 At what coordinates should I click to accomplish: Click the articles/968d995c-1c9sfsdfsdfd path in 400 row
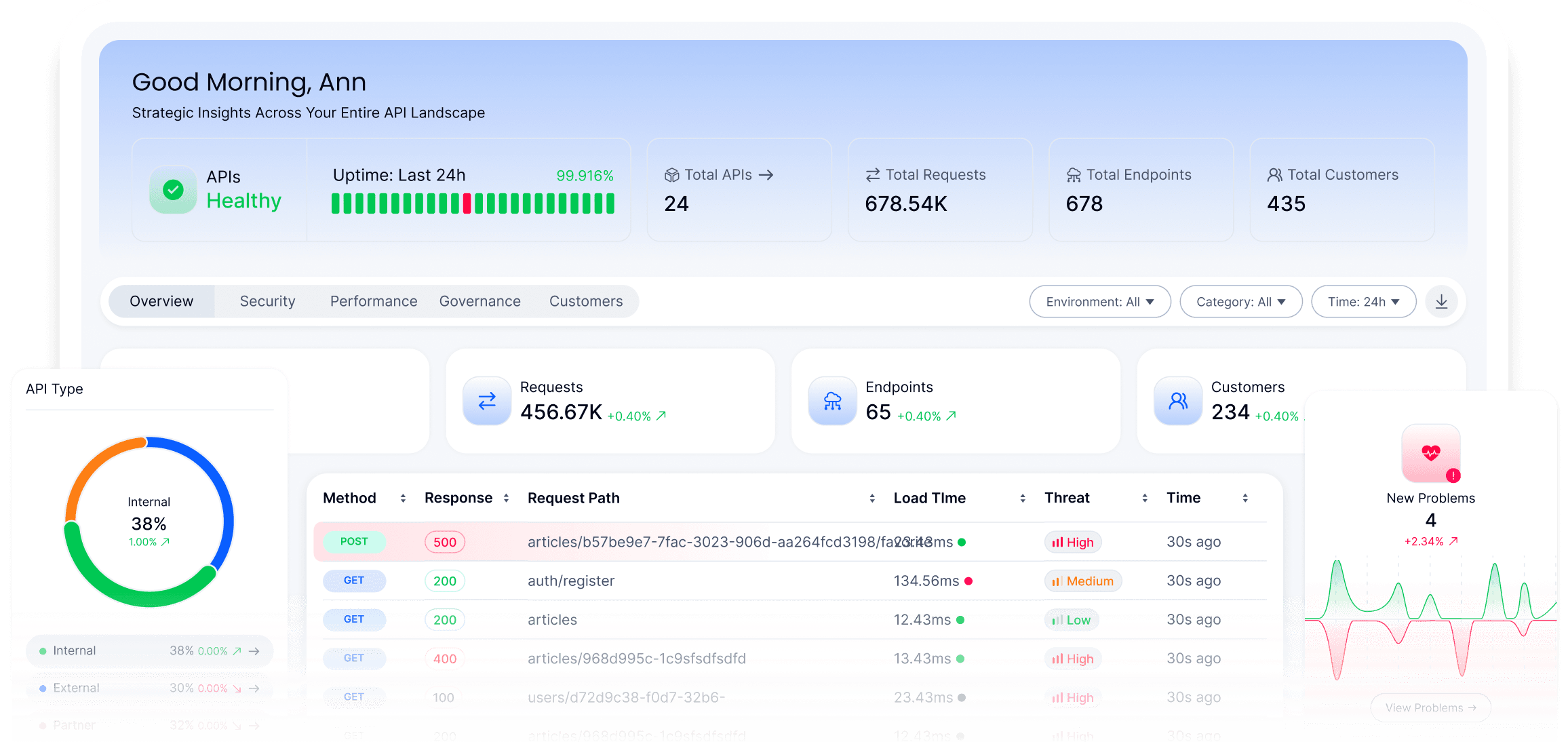637,659
